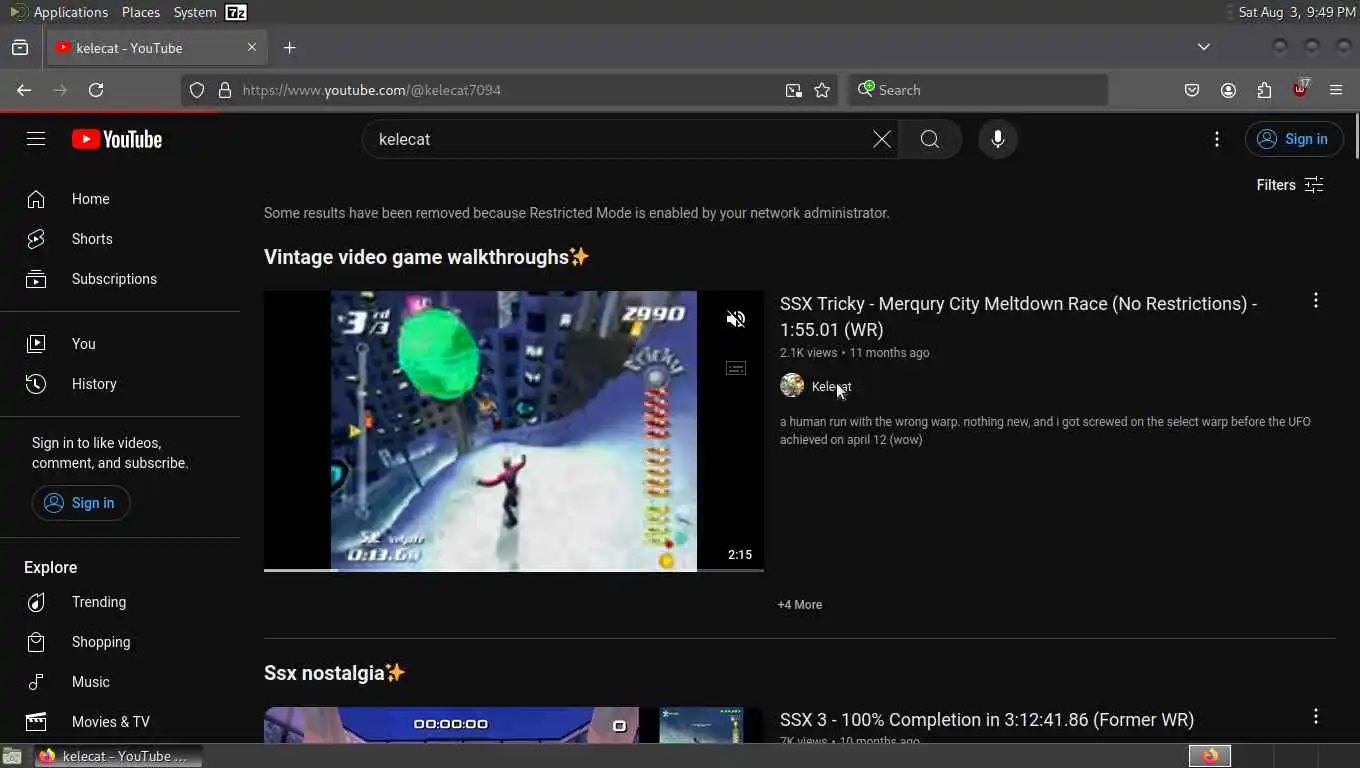Unmute the SSX Tricky video preview
Image resolution: width=1360 pixels, height=768 pixels.
point(736,319)
